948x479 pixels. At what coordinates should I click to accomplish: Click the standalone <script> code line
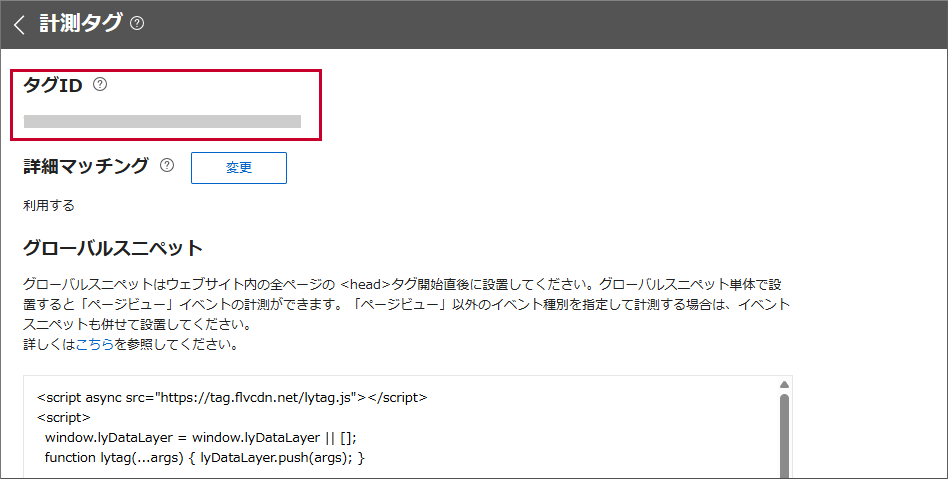coord(63,417)
